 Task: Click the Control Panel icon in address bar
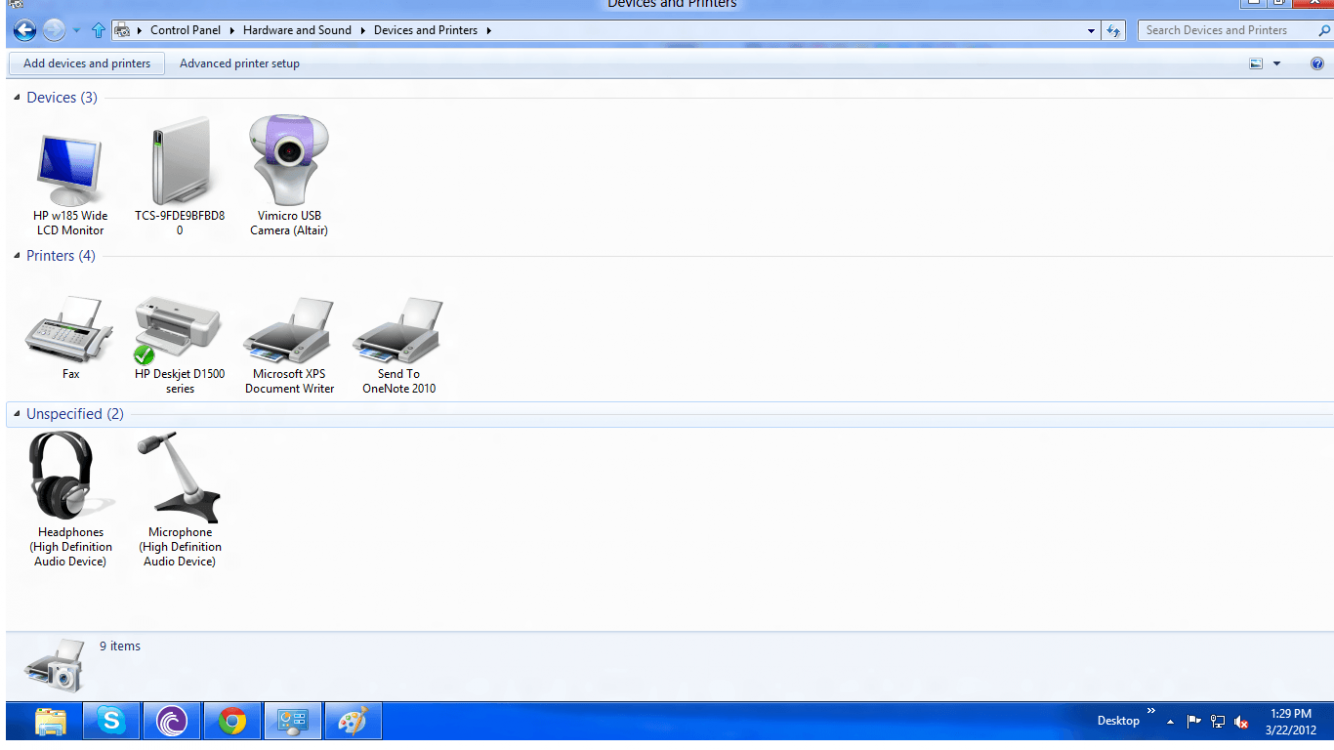click(x=123, y=30)
